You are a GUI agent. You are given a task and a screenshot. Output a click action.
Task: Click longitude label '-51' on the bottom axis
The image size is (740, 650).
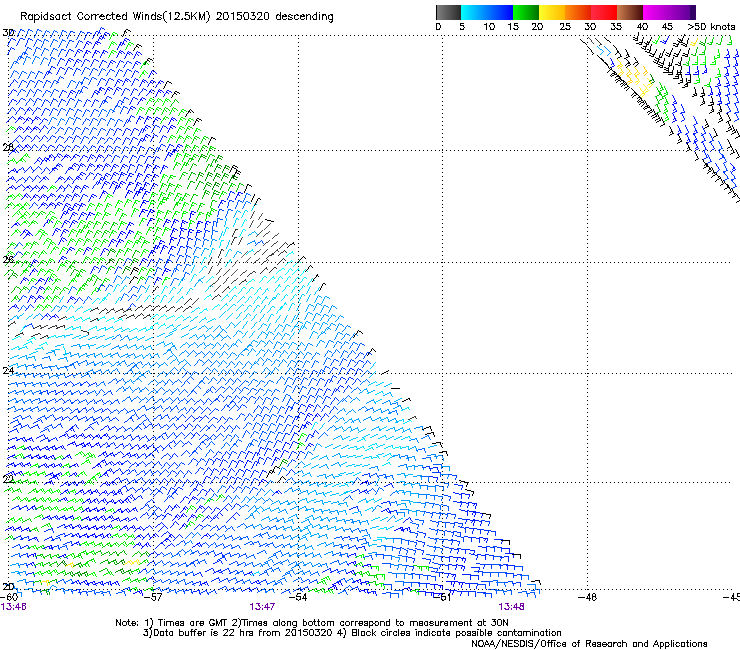443,597
